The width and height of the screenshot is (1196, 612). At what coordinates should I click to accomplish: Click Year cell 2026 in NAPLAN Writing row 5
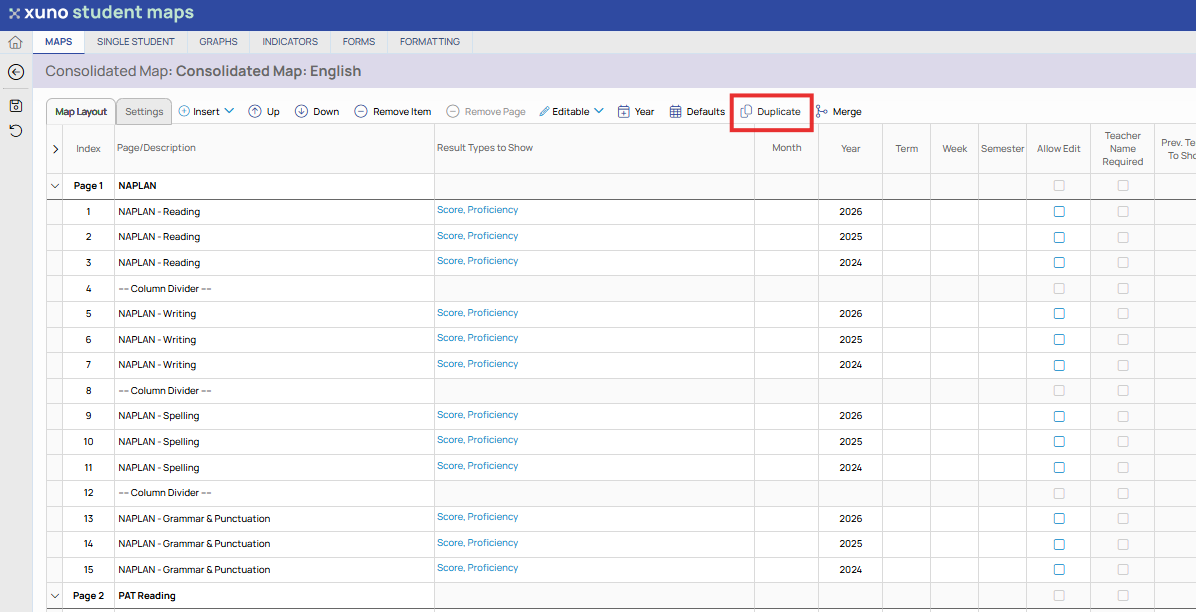850,314
